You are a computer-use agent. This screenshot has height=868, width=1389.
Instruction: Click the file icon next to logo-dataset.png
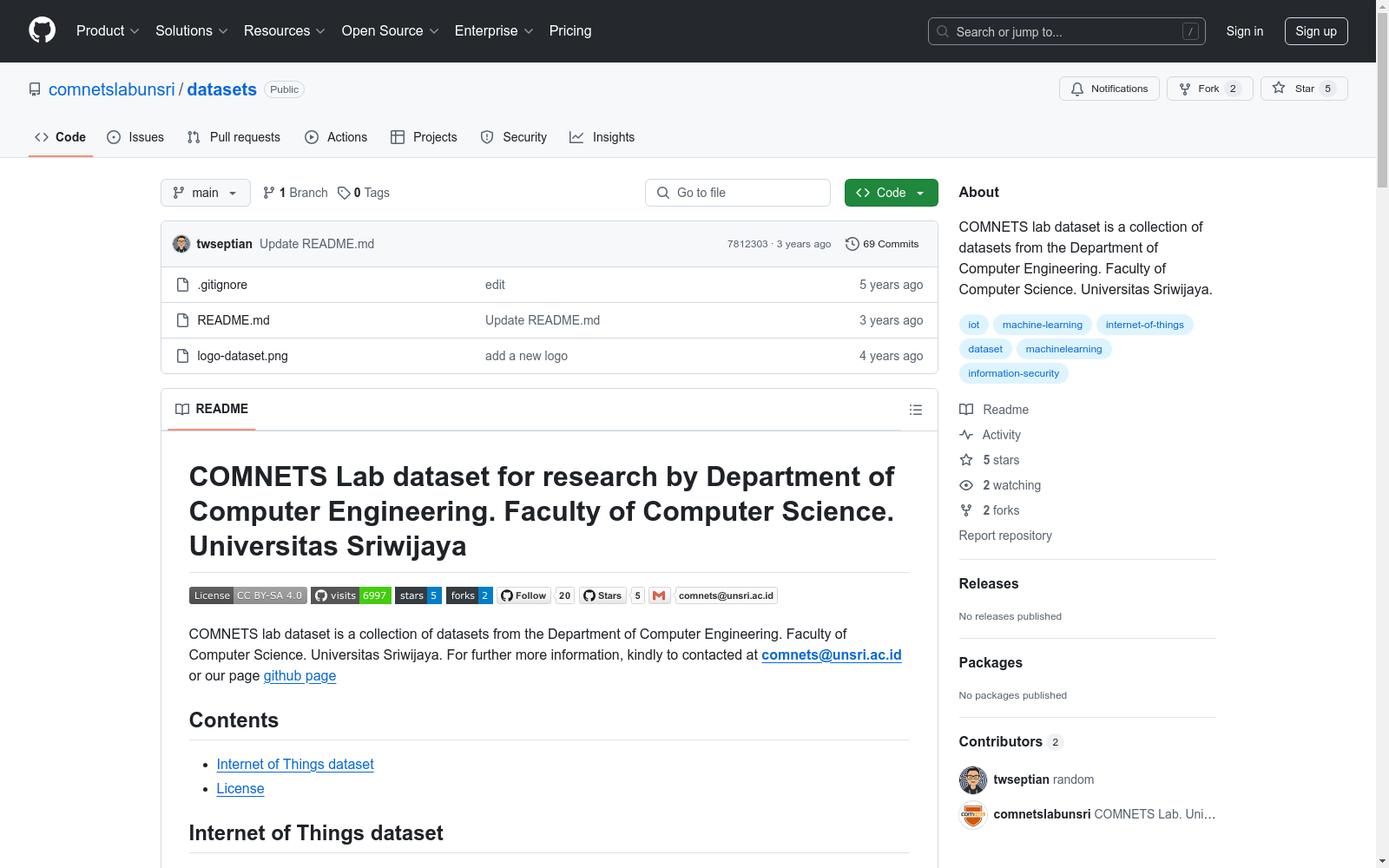[x=182, y=356]
